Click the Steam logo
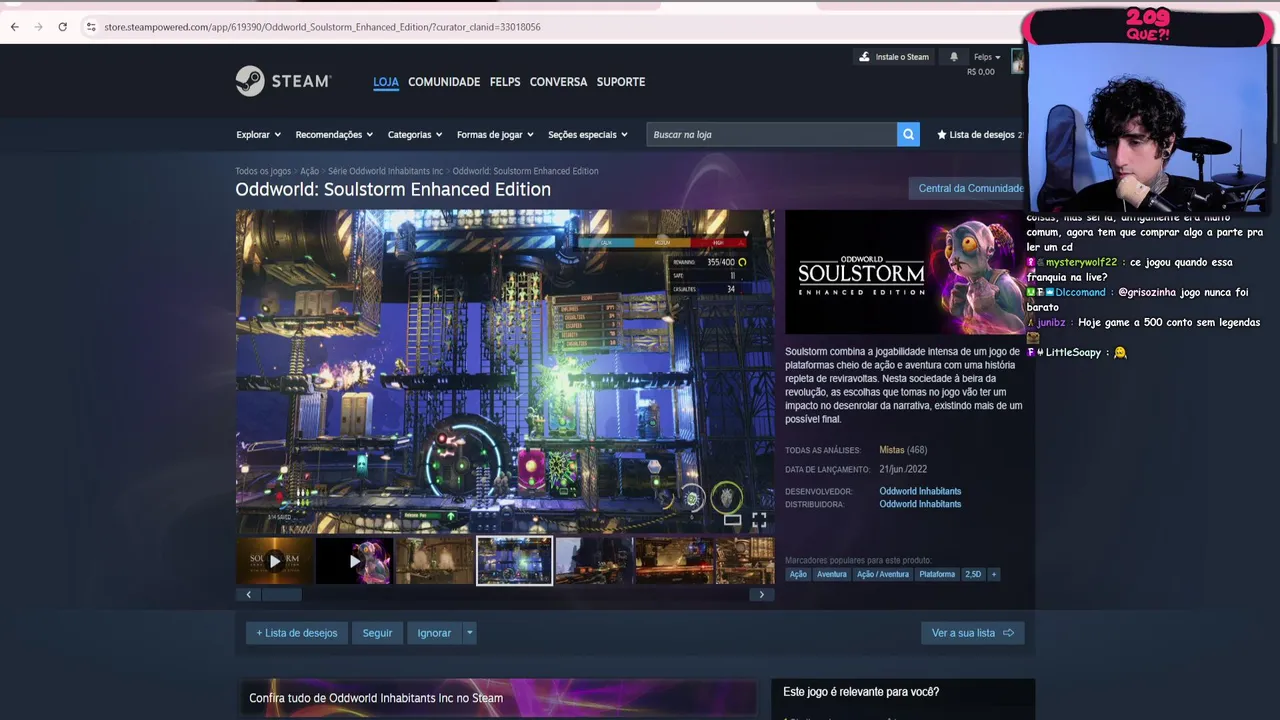The image size is (1280, 720). coord(283,81)
